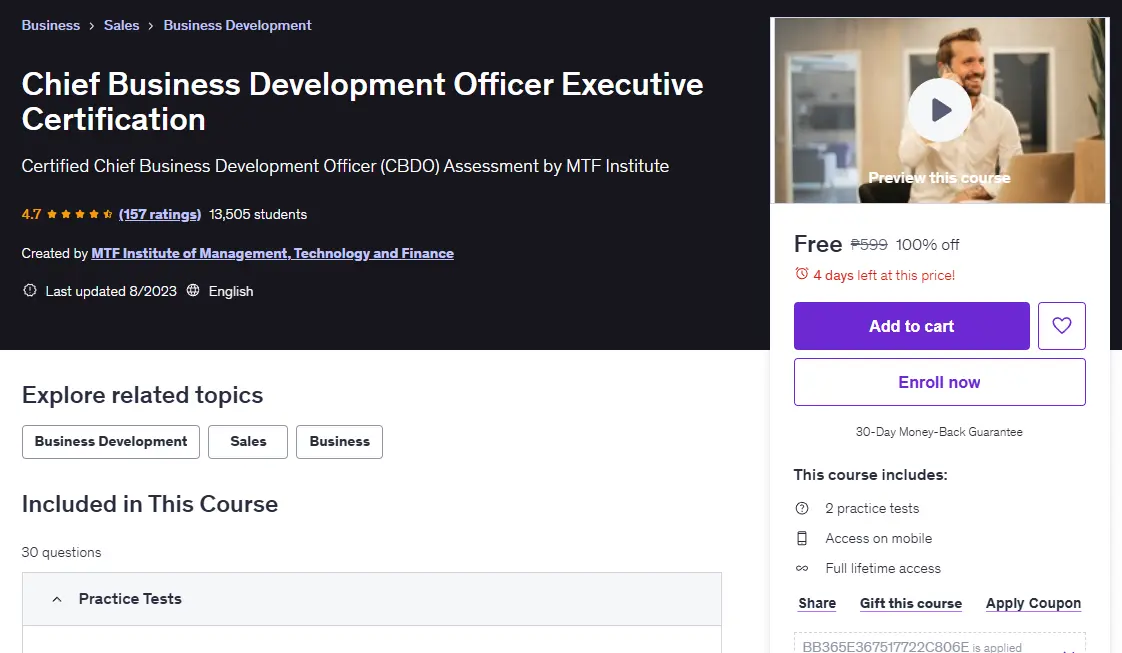This screenshot has width=1122, height=653.
Task: Play the course preview video
Action: point(940,110)
